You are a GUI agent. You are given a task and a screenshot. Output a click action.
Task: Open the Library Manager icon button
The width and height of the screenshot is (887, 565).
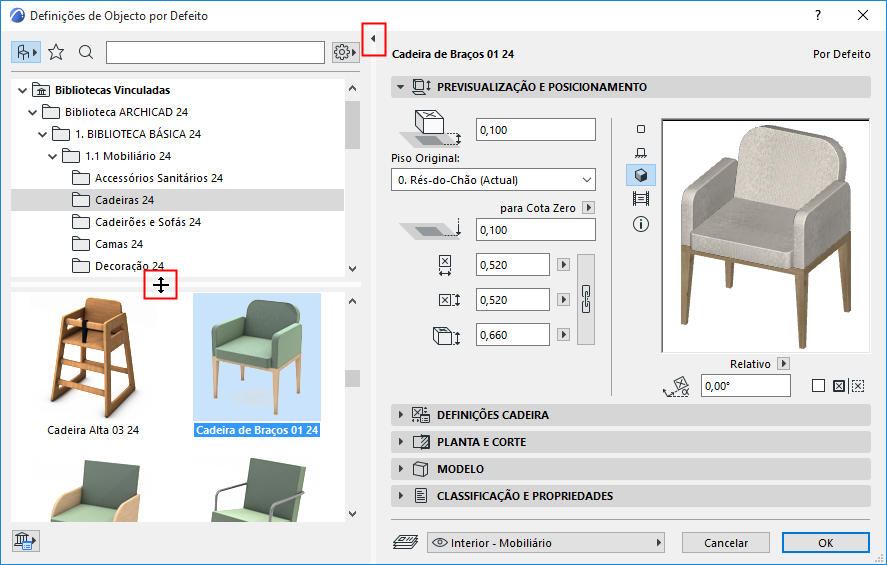(x=25, y=541)
